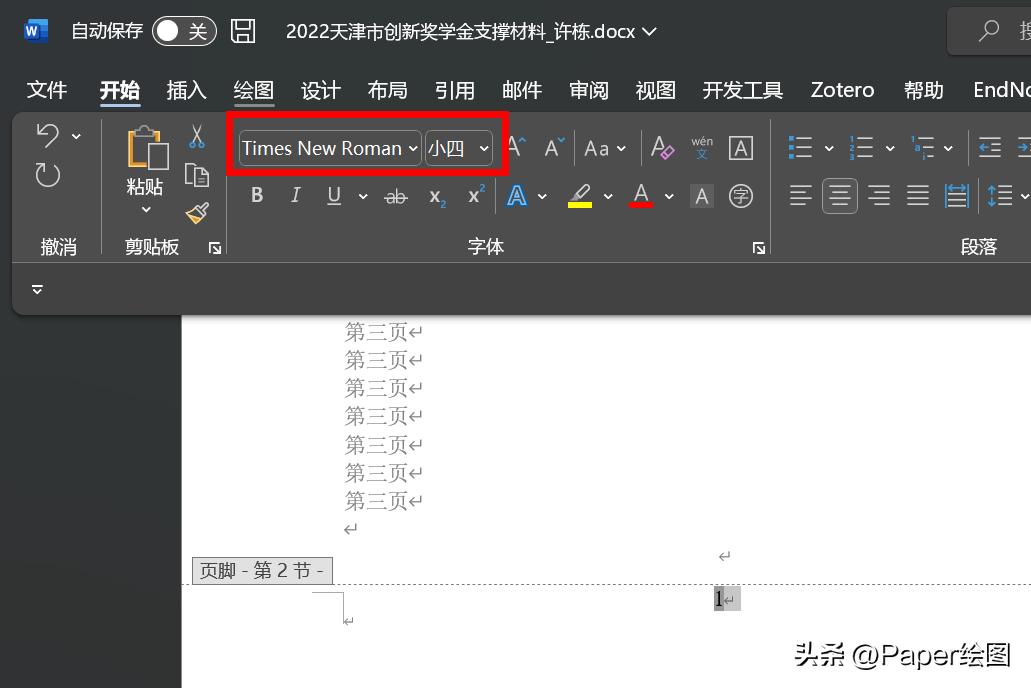Select the cut icon
This screenshot has width=1031, height=688.
click(196, 136)
